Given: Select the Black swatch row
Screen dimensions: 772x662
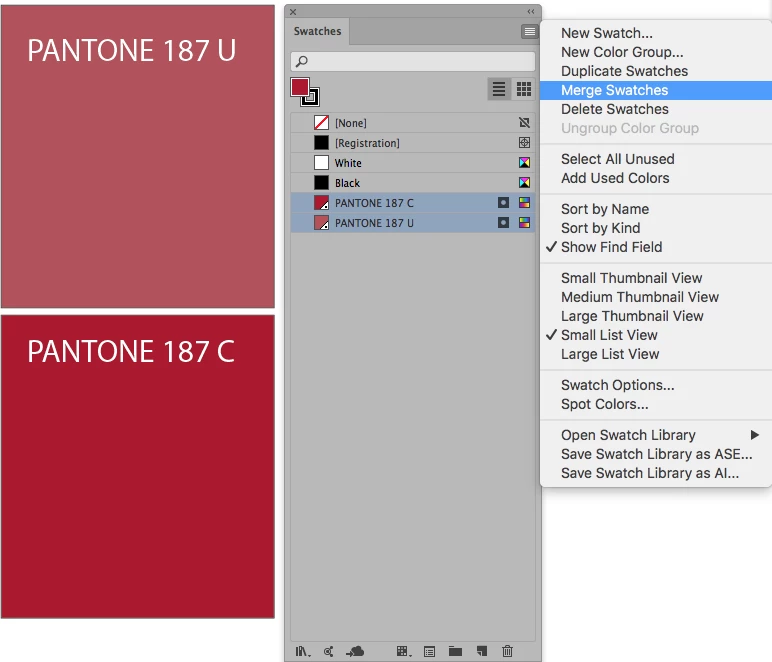Looking at the screenshot, I should click(413, 183).
